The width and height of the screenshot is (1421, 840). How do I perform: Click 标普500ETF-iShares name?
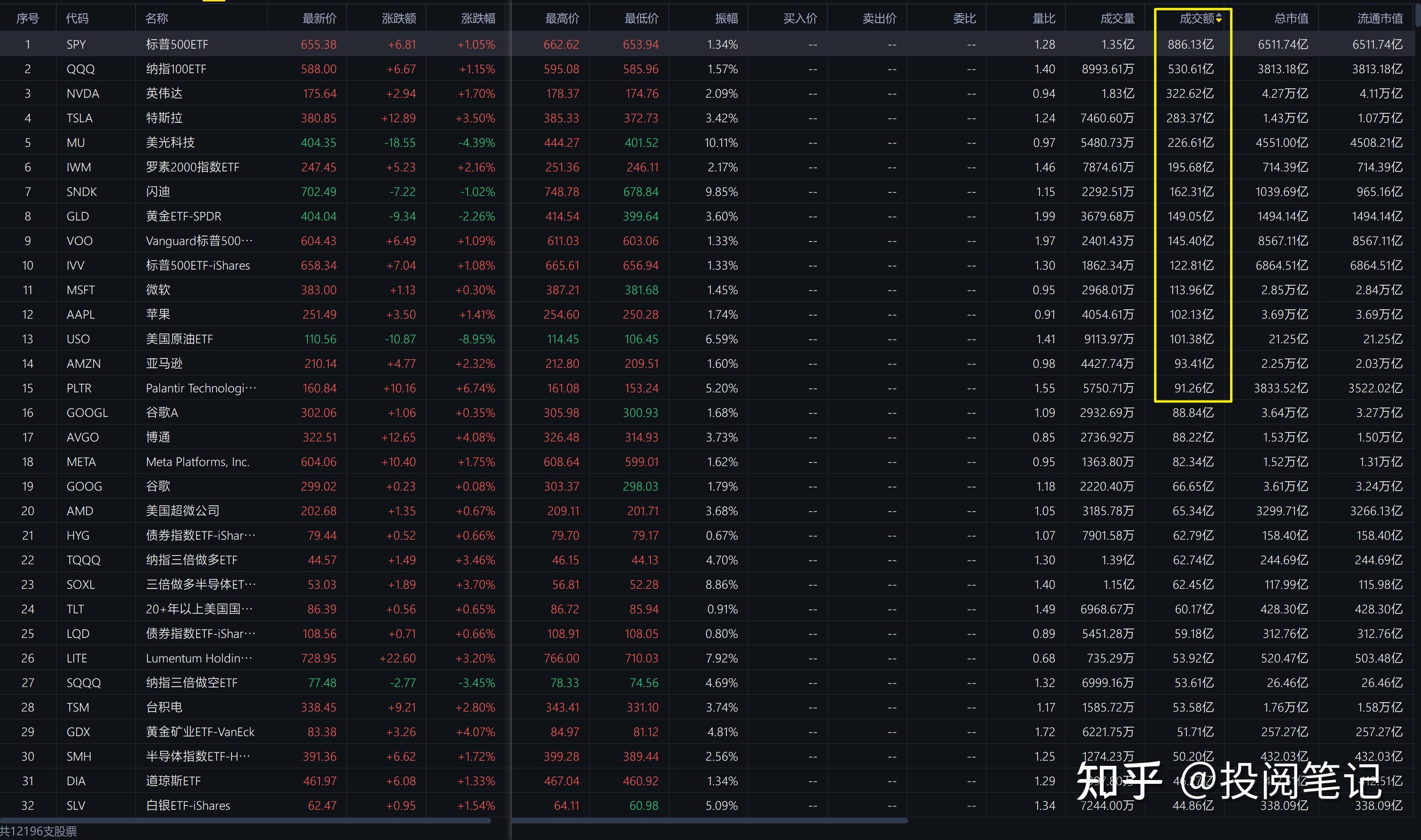197,265
